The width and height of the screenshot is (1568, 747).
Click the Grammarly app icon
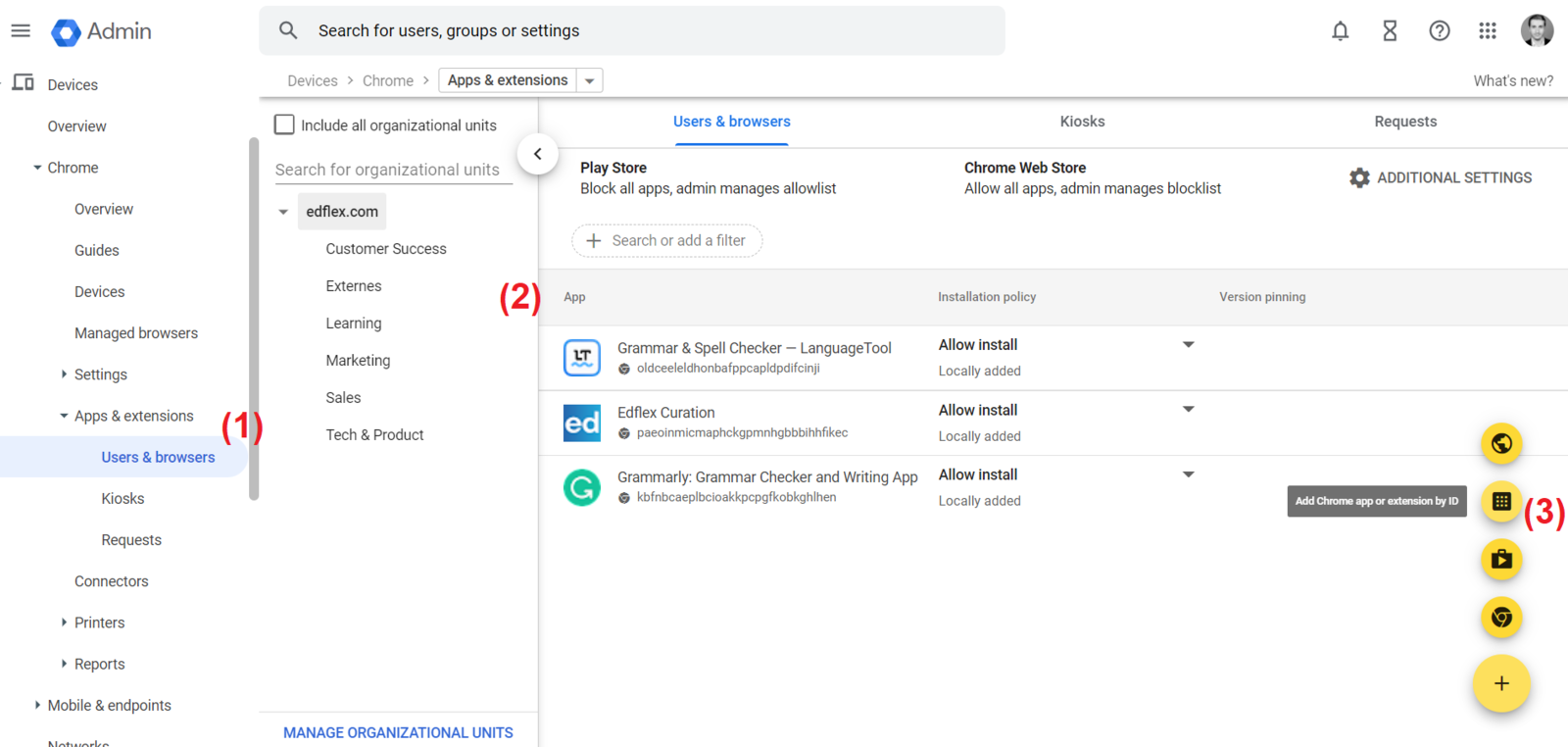tap(582, 487)
